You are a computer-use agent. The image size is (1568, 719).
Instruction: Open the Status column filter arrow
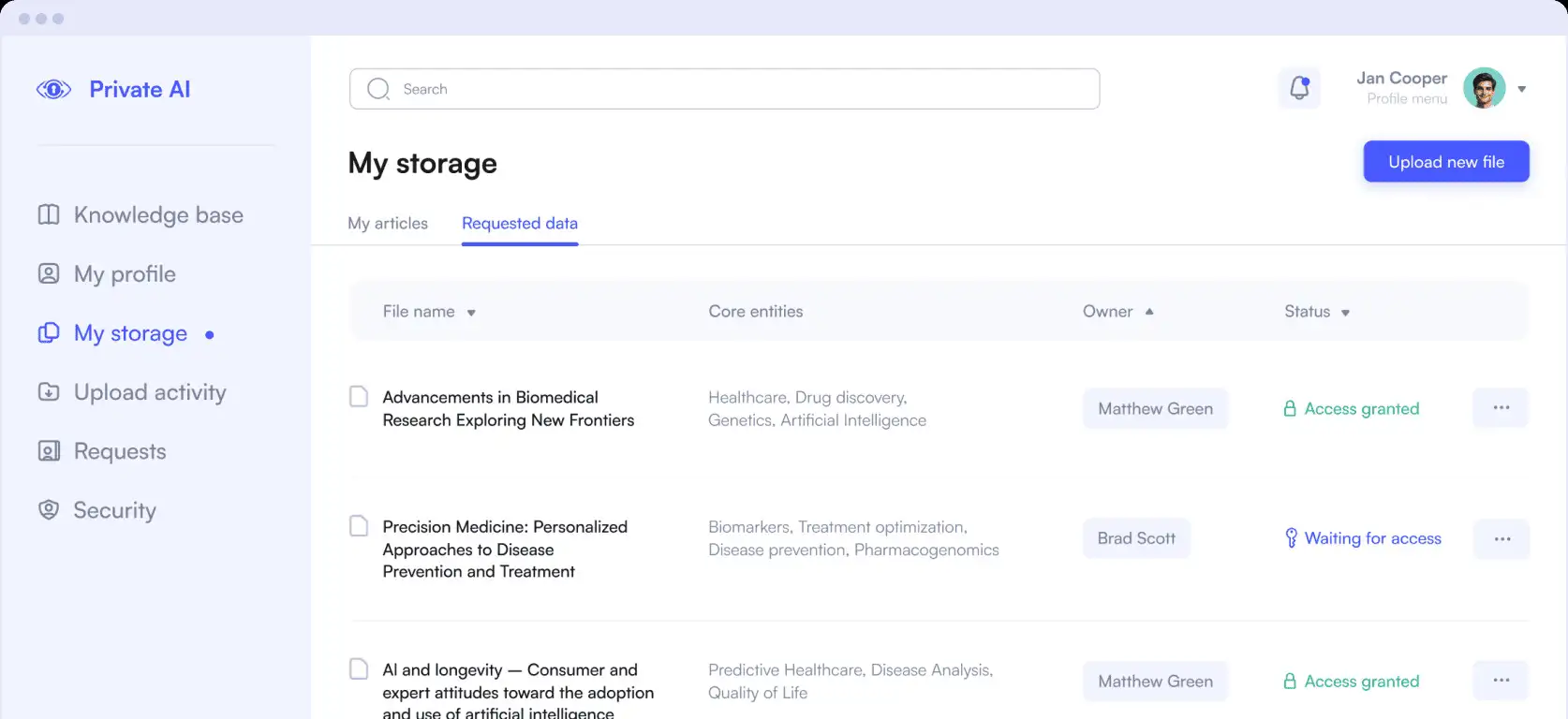[1345, 313]
